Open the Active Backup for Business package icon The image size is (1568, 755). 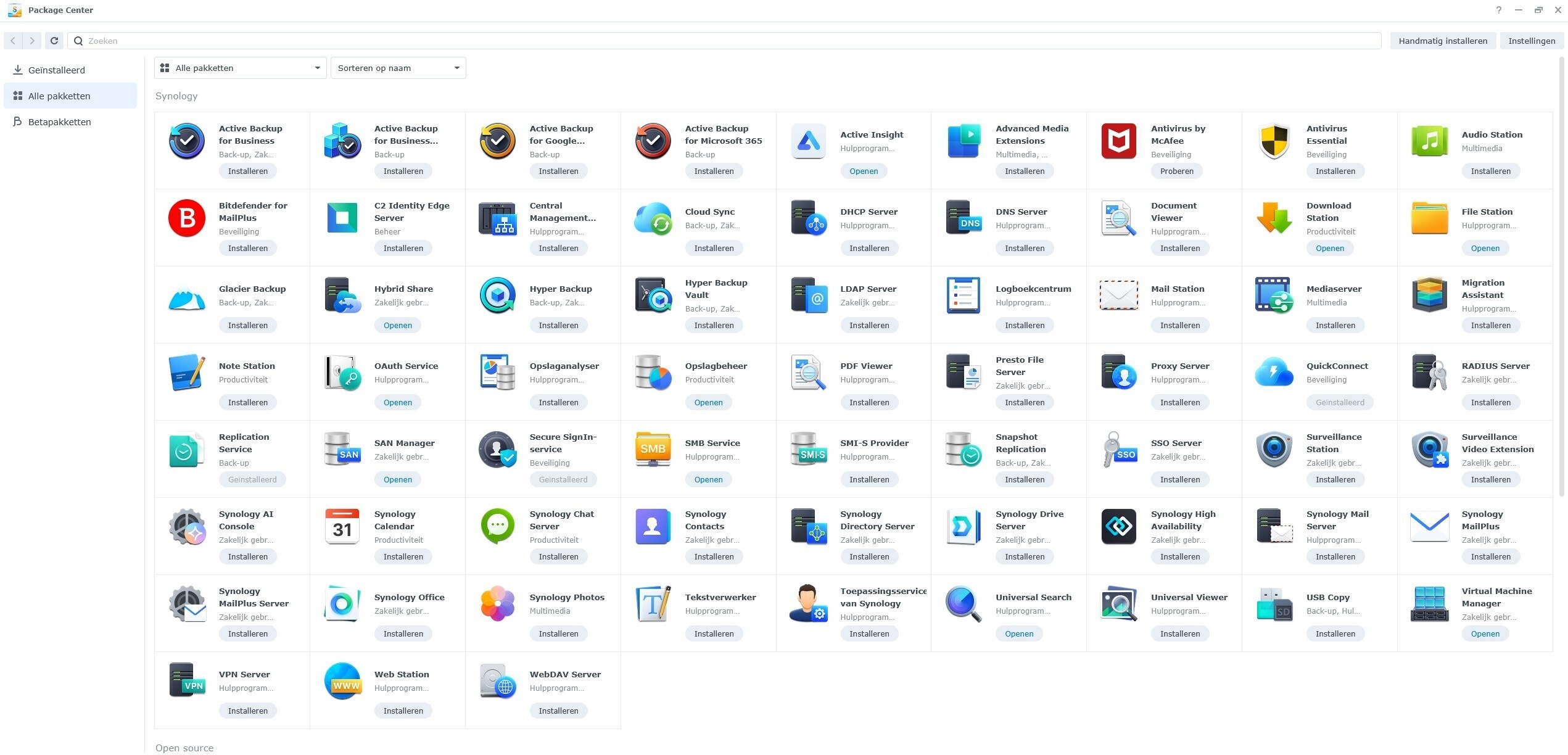186,141
